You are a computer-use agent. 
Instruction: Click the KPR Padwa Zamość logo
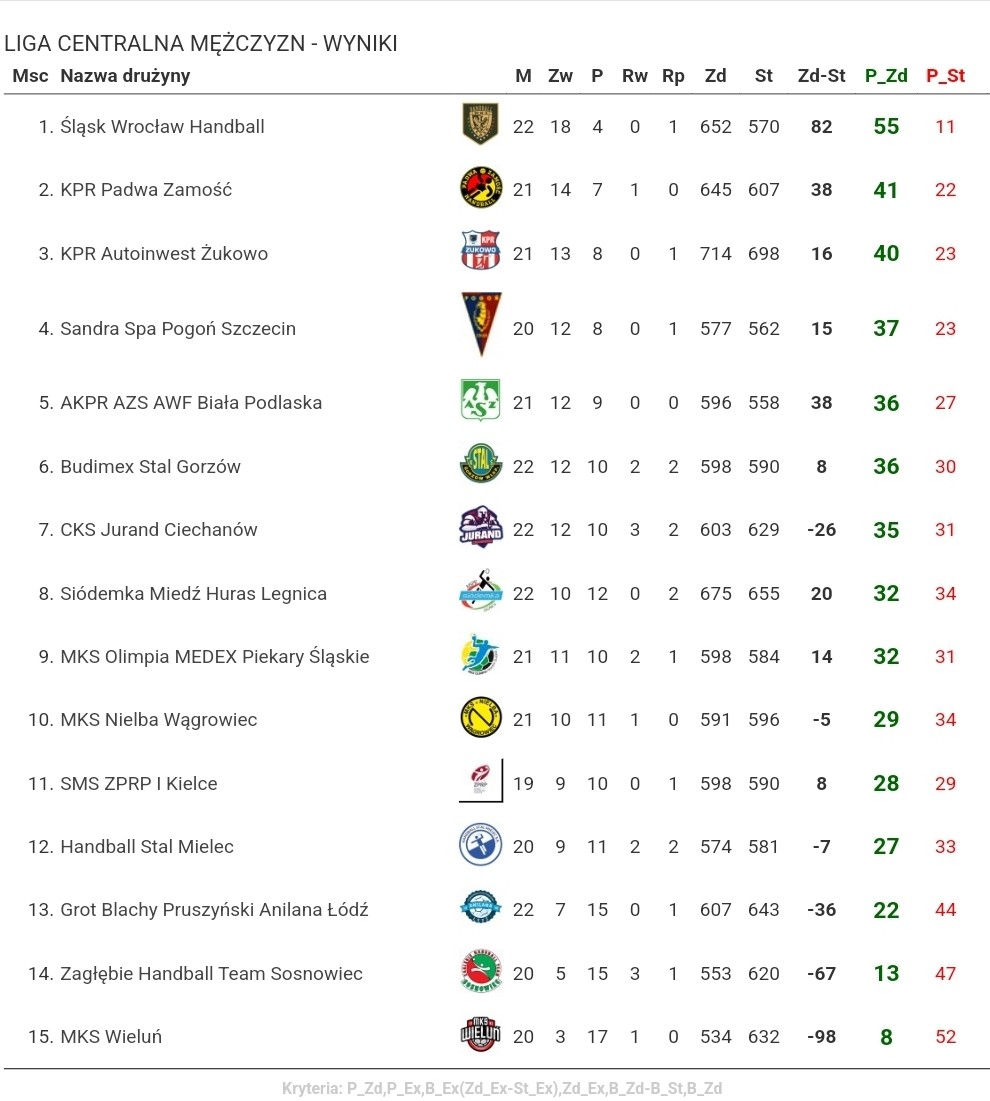tap(481, 187)
